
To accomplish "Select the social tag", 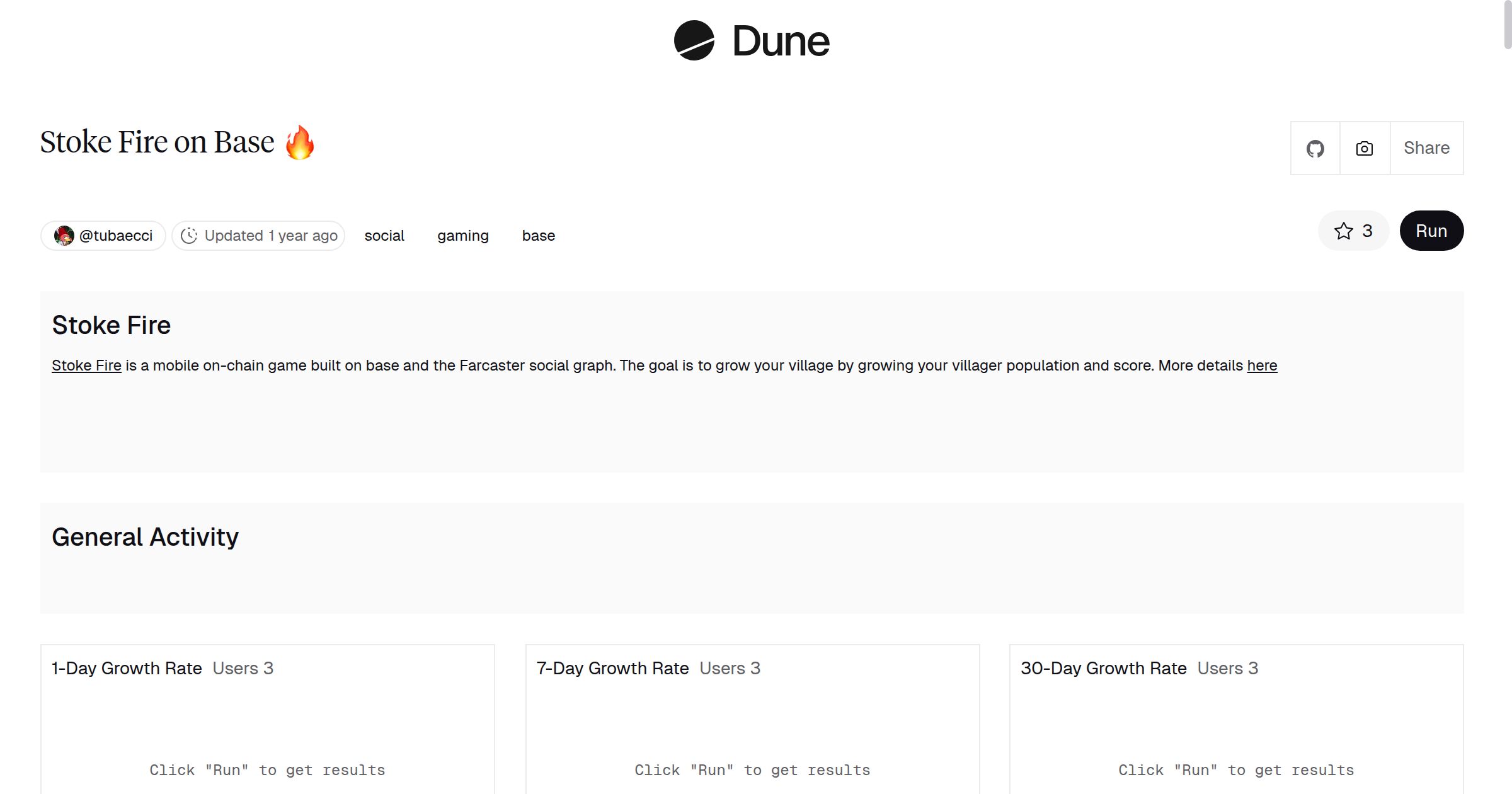I will tap(384, 236).
